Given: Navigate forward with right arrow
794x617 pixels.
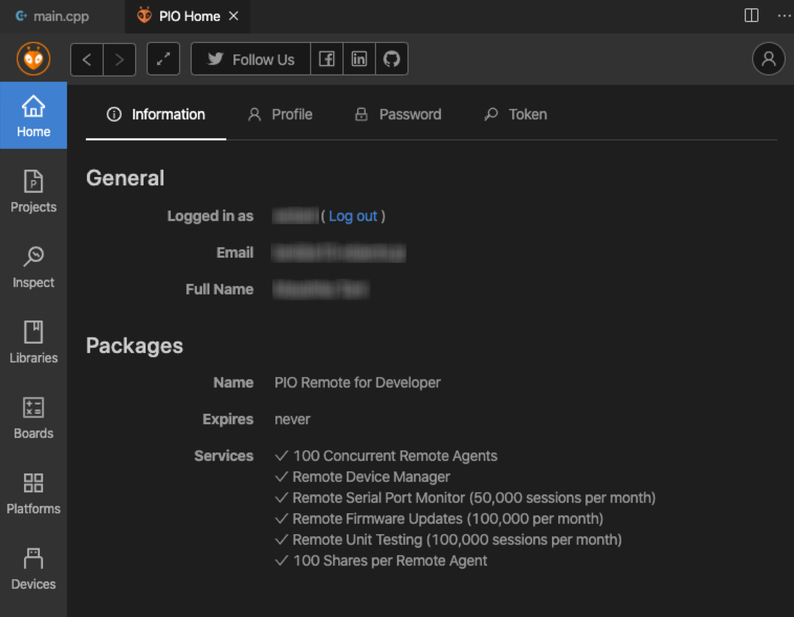Looking at the screenshot, I should [x=119, y=59].
